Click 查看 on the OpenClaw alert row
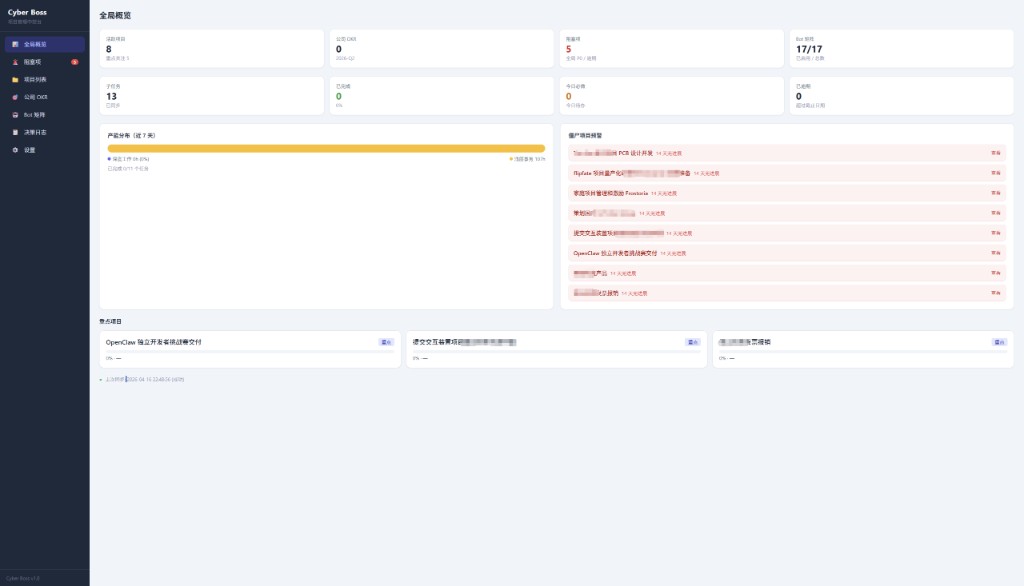Image resolution: width=1024 pixels, height=586 pixels. [x=995, y=253]
